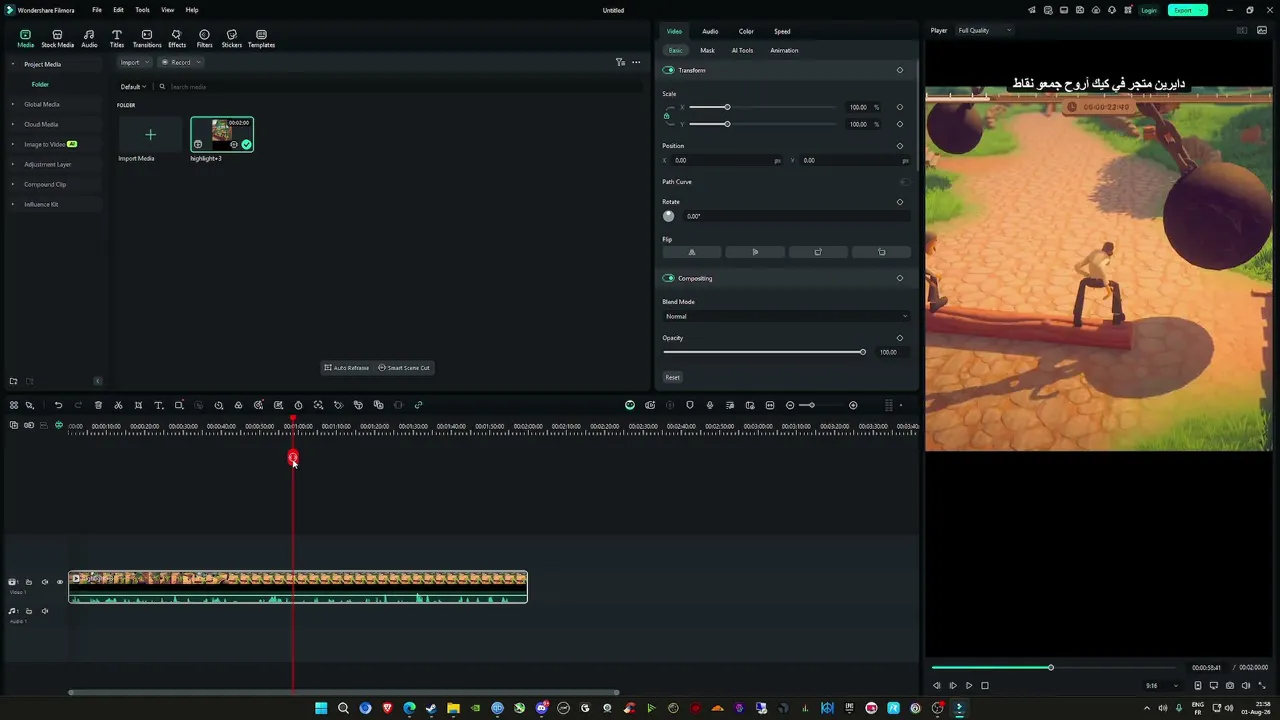The height and width of the screenshot is (720, 1280).
Task: Open the Record dropdown
Action: 179,62
